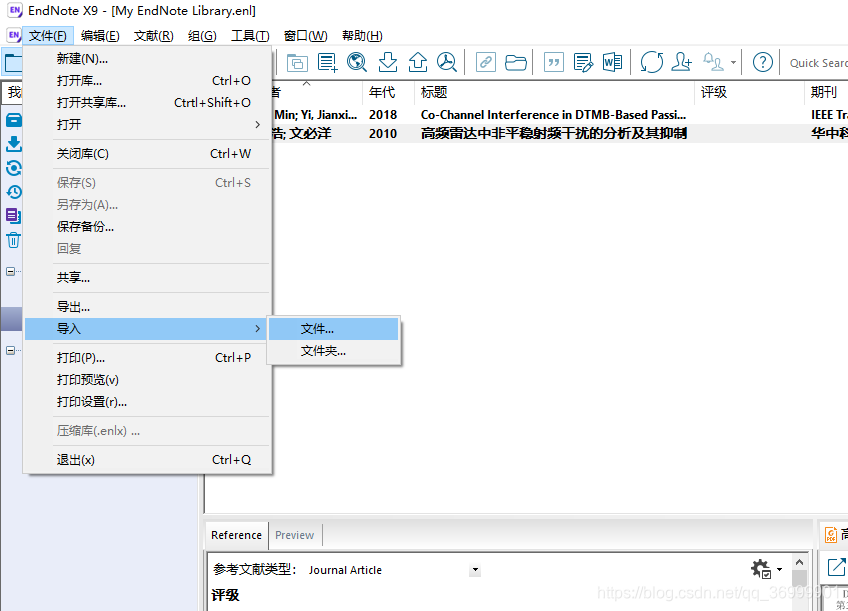Open the 工具(T) menu
The height and width of the screenshot is (611, 848).
[250, 36]
